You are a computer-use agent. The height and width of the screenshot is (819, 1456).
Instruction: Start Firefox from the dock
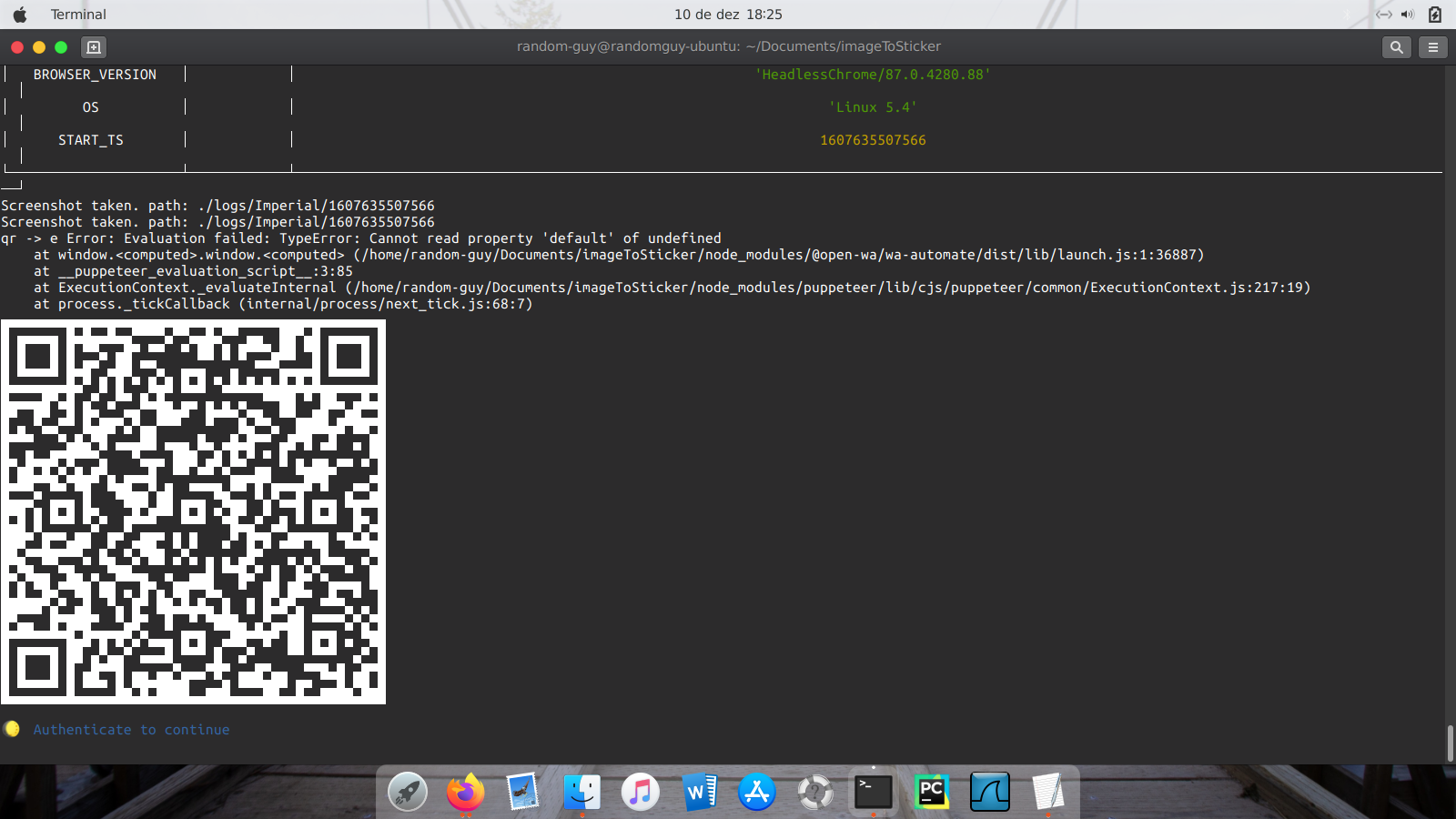[465, 792]
